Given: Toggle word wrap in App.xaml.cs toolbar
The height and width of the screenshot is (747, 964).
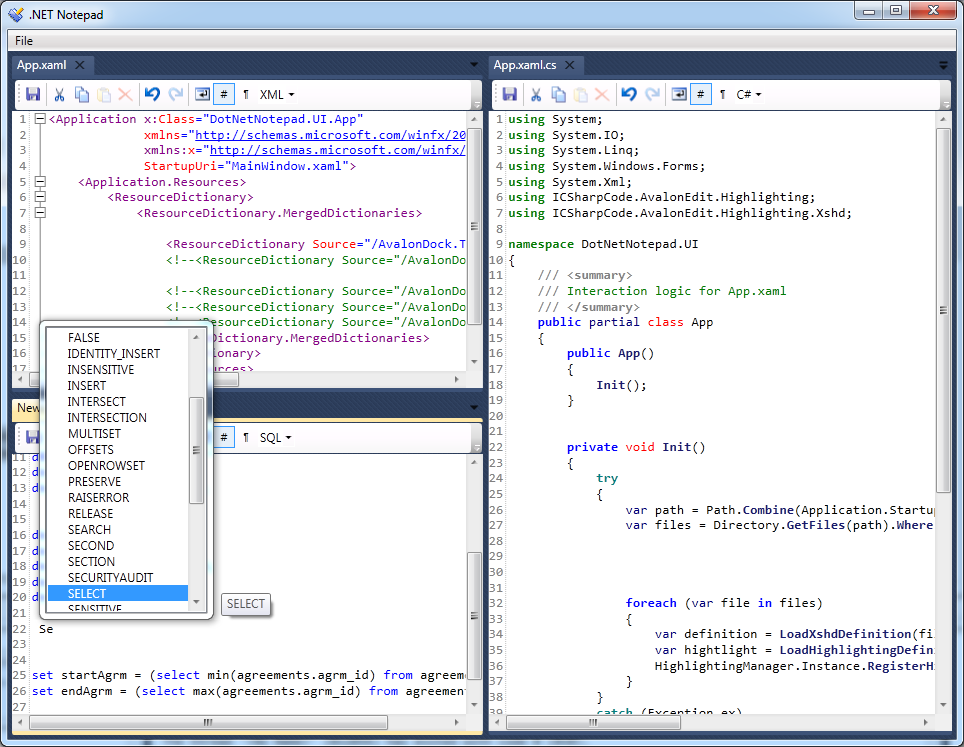Looking at the screenshot, I should pyautogui.click(x=679, y=94).
